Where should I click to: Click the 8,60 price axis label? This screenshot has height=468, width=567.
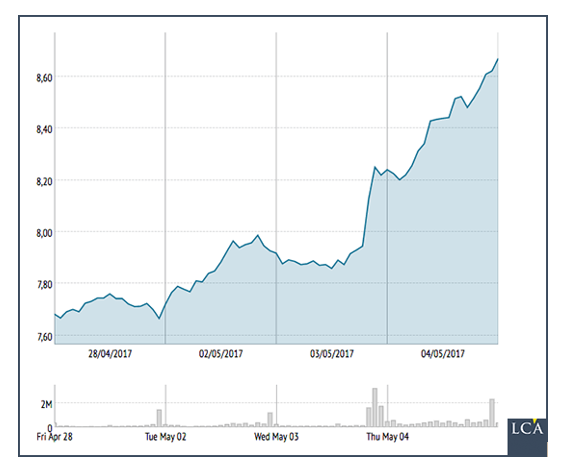(44, 77)
